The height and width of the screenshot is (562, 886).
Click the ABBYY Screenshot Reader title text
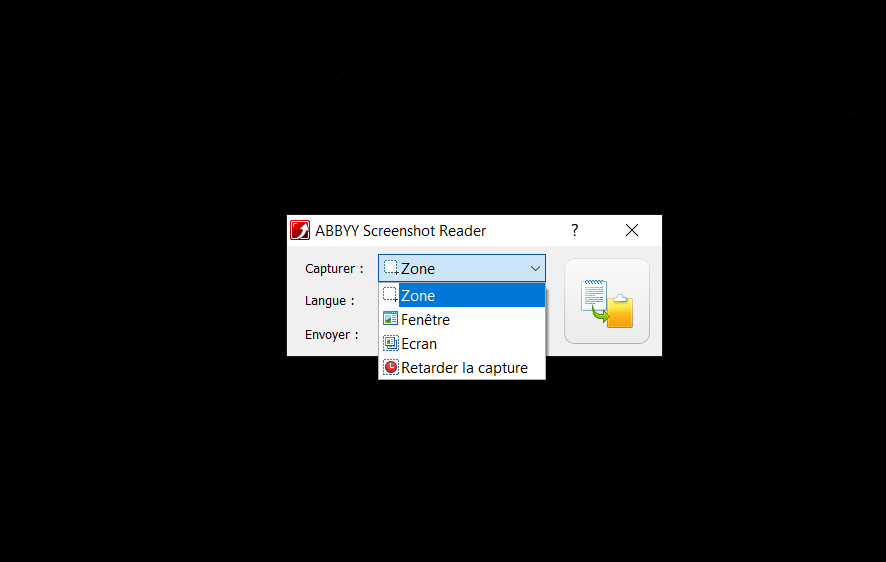click(401, 231)
